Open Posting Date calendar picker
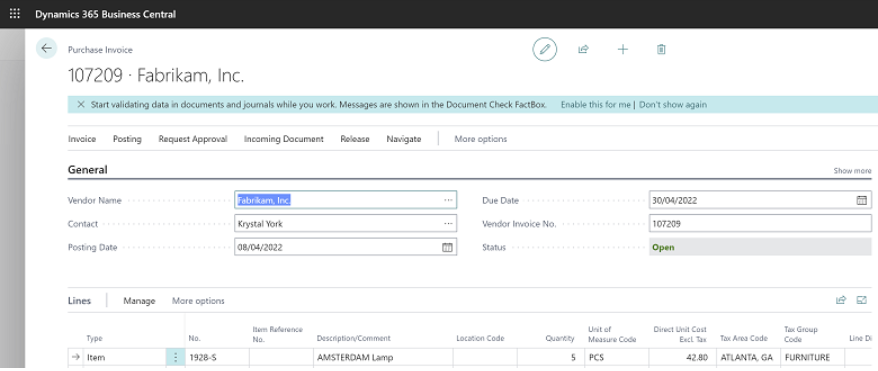878x371 pixels. [x=447, y=247]
